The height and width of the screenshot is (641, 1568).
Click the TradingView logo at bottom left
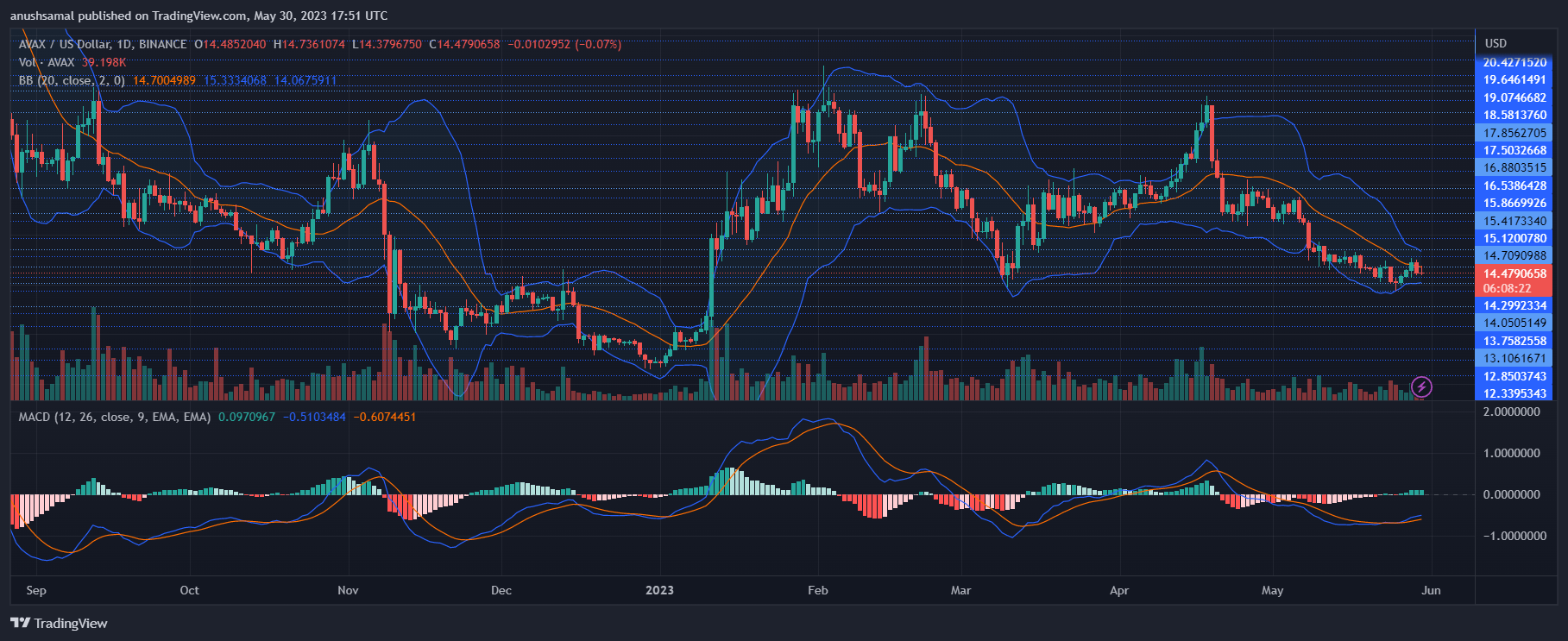pos(59,623)
